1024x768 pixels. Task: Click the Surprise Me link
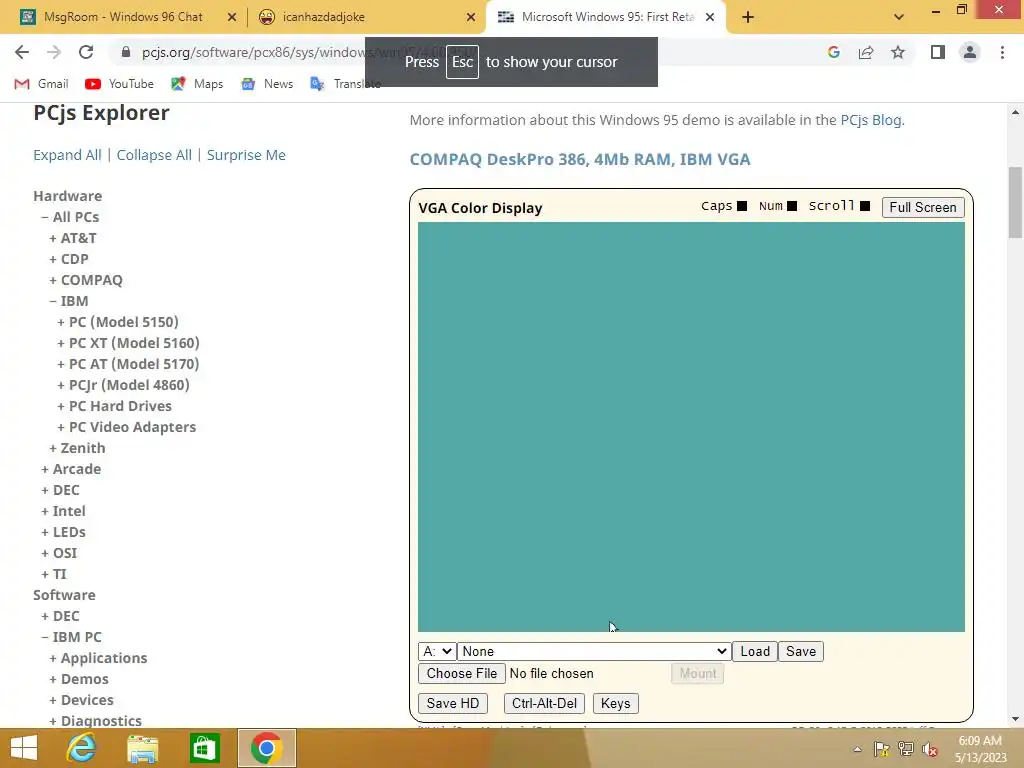pyautogui.click(x=246, y=155)
